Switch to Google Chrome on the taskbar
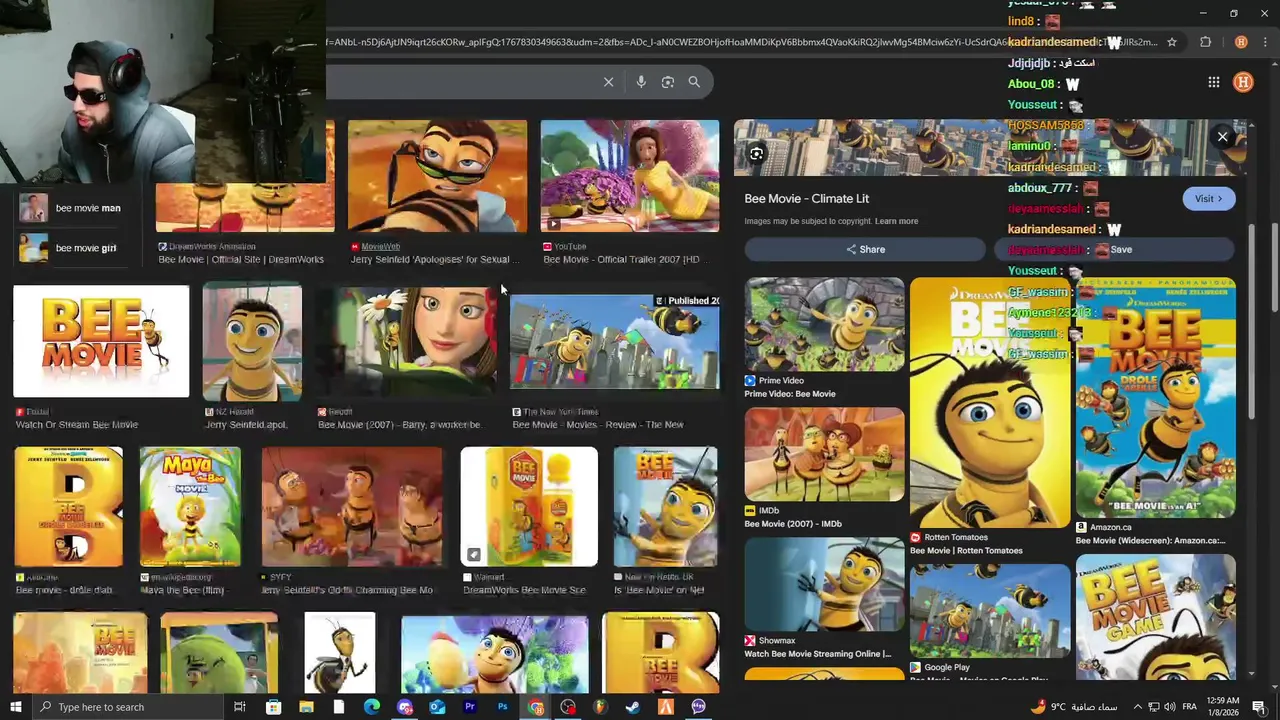 point(536,707)
